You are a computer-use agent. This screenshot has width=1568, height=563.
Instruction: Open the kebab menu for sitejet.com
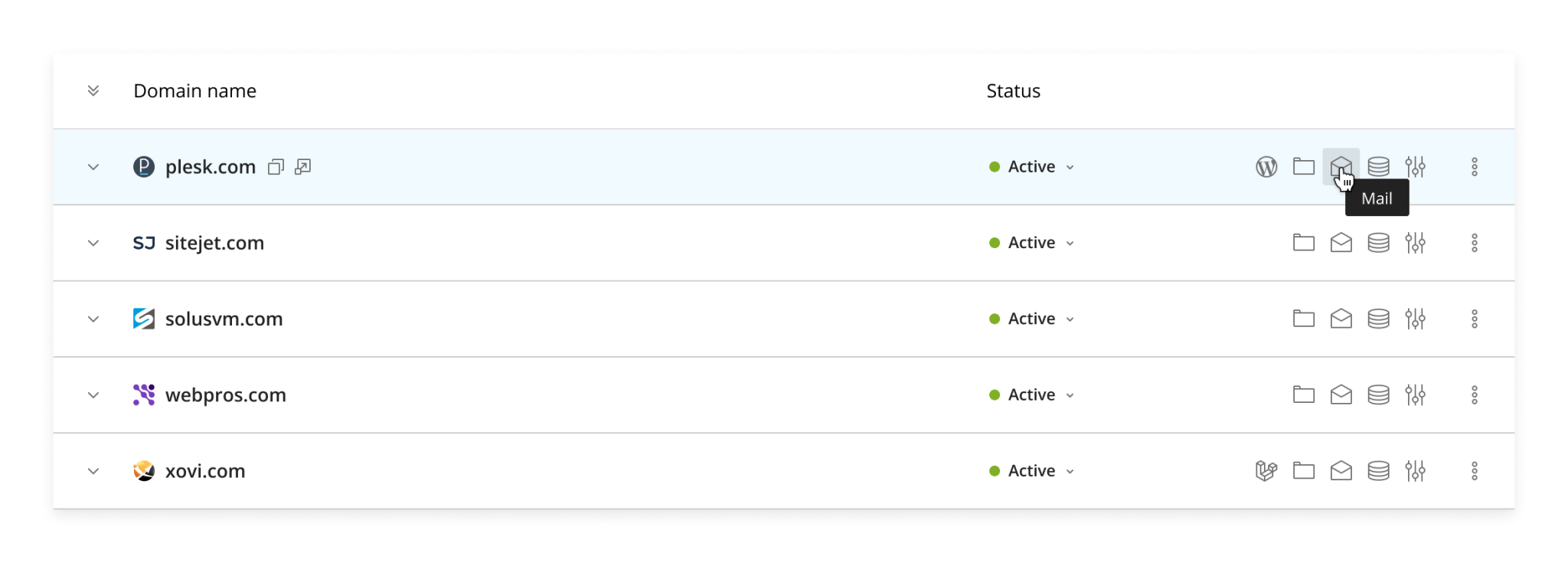[1475, 243]
